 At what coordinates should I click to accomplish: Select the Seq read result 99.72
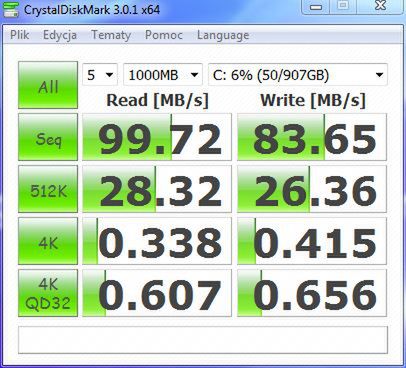(x=157, y=137)
